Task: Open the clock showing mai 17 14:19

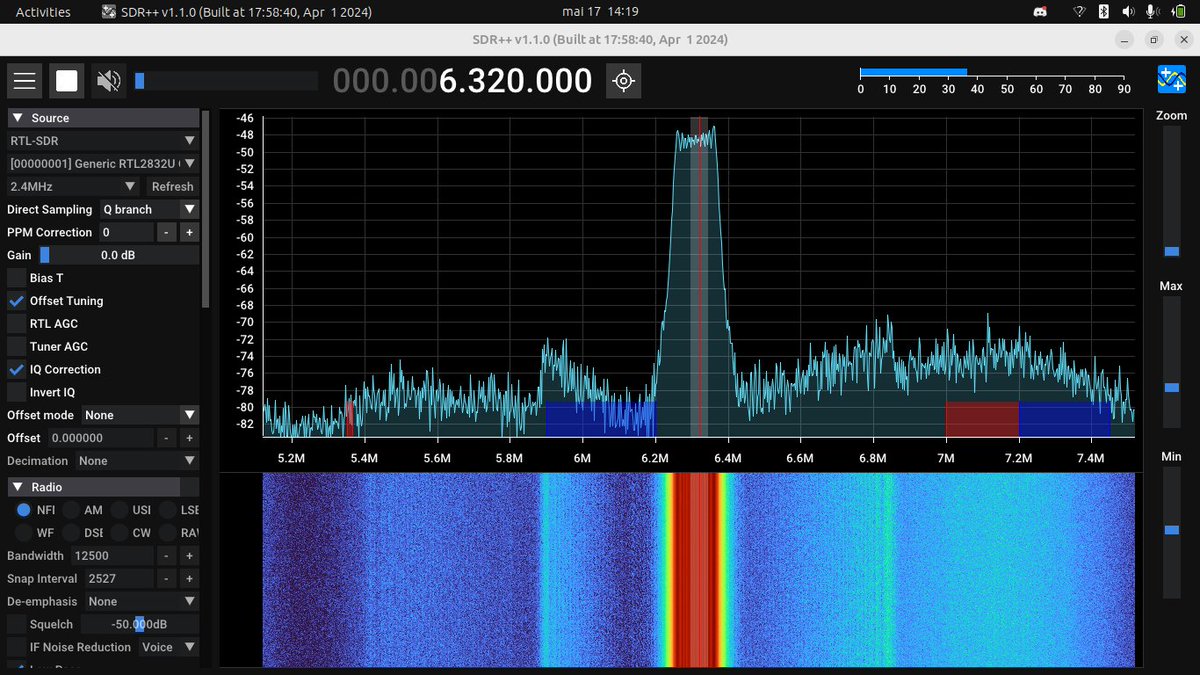Action: click(600, 12)
